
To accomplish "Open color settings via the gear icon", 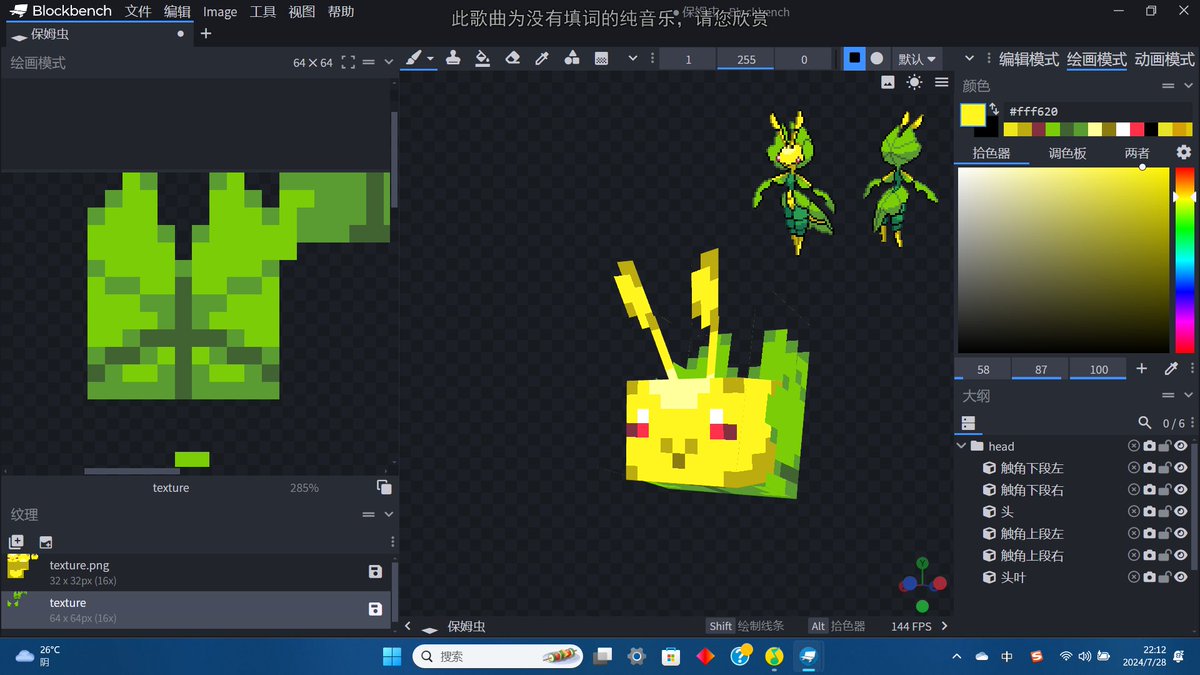I will click(x=1184, y=151).
